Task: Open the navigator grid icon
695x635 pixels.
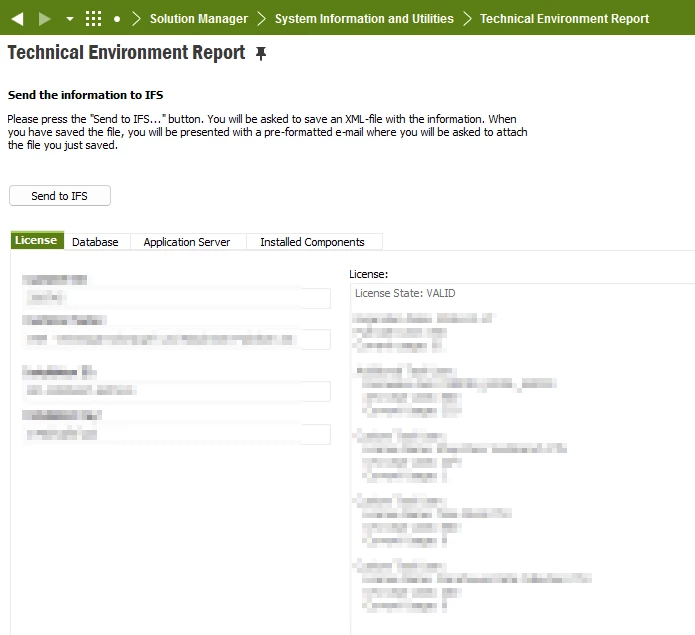Action: point(93,19)
